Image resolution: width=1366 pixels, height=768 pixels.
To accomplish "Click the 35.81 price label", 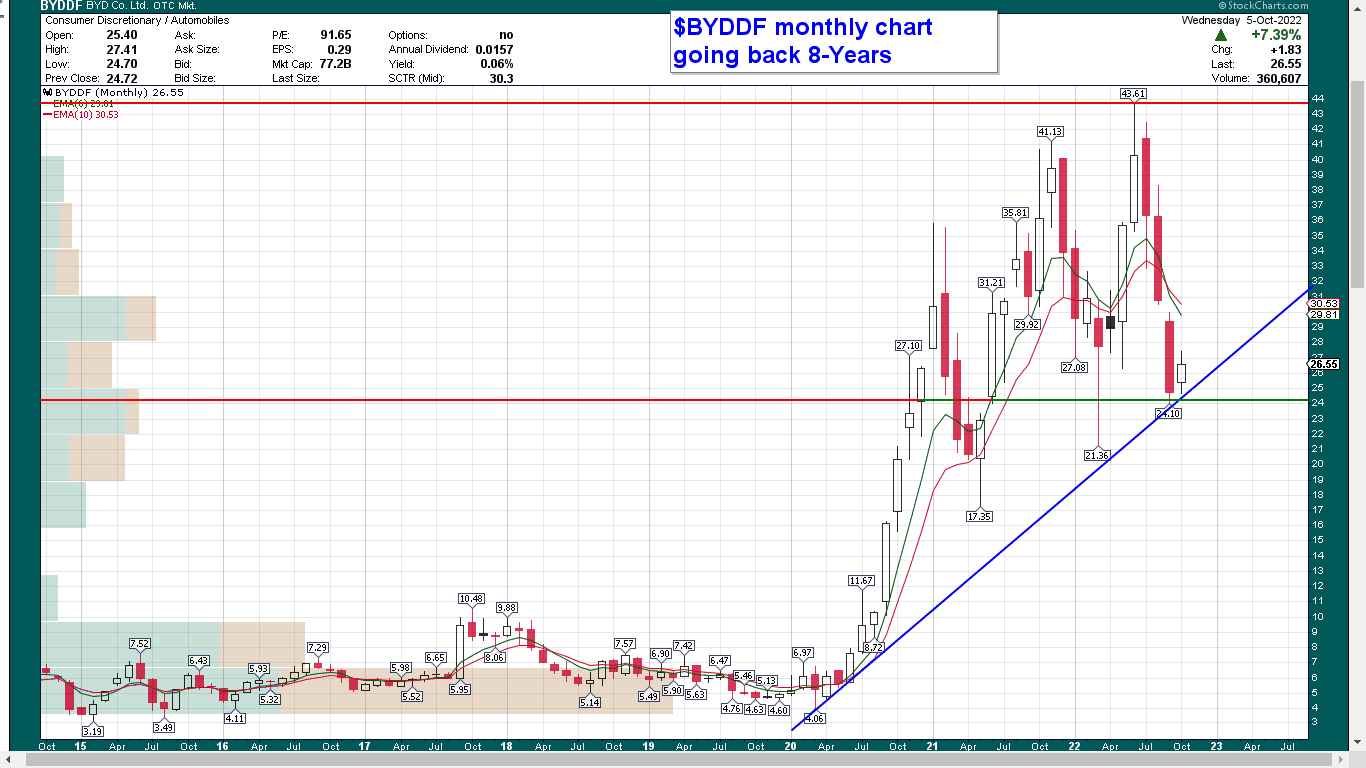I will (1015, 212).
